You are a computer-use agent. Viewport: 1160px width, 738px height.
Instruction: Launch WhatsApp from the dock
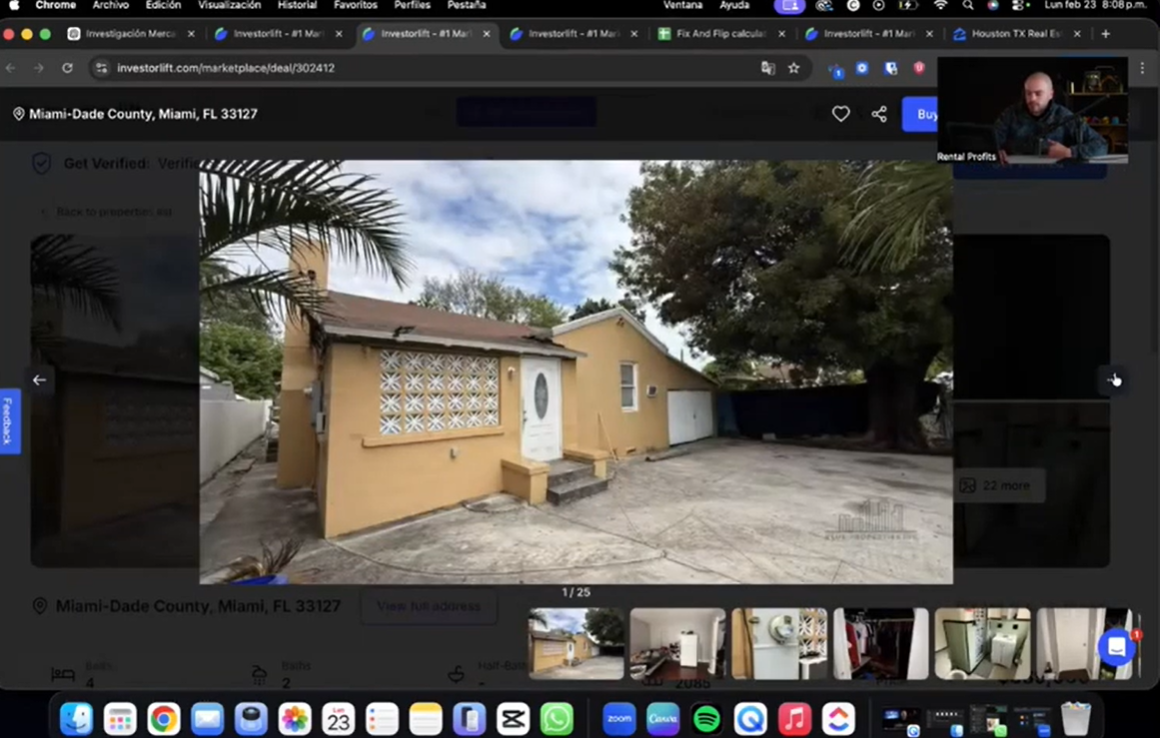[x=557, y=718]
